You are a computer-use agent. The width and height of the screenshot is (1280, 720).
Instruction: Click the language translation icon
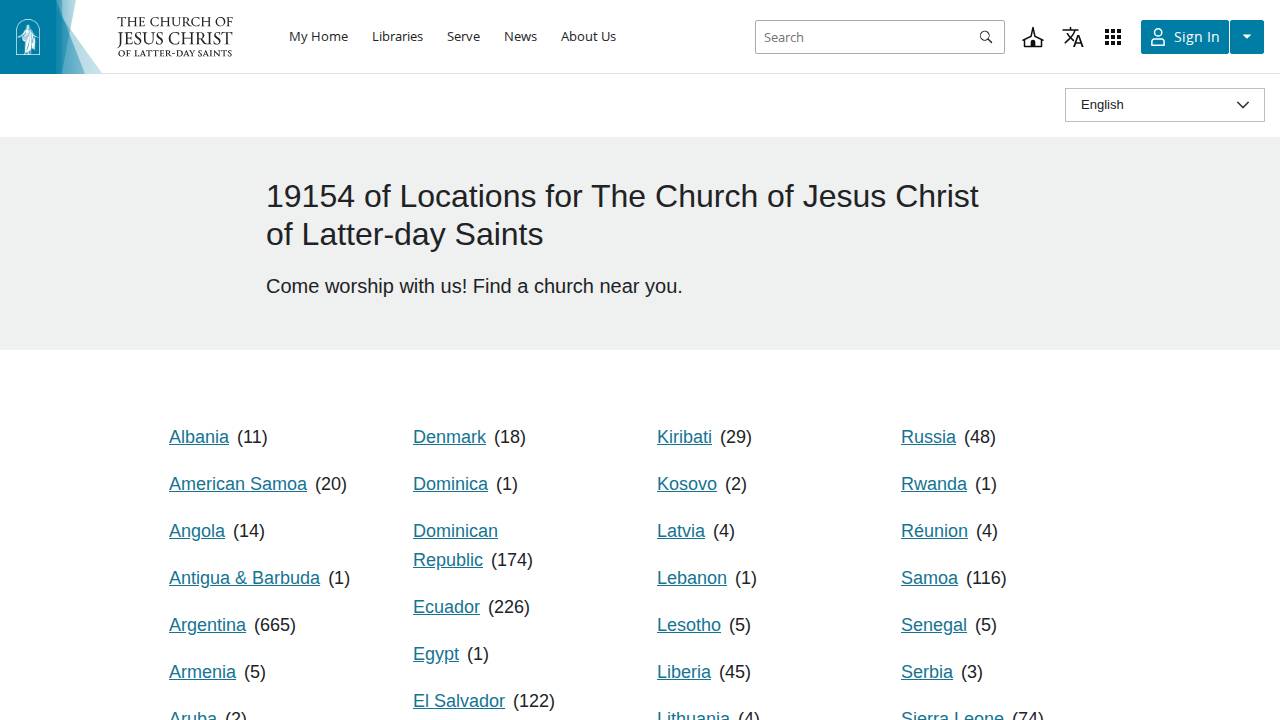click(1073, 37)
